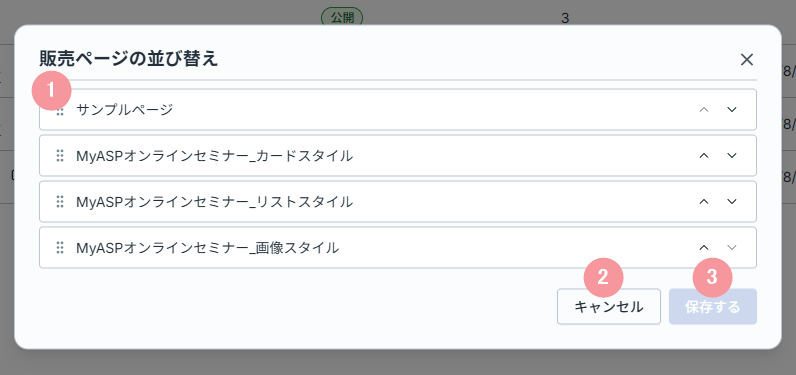796x375 pixels.
Task: Move カードスタイル row down one position
Action: [x=732, y=156]
